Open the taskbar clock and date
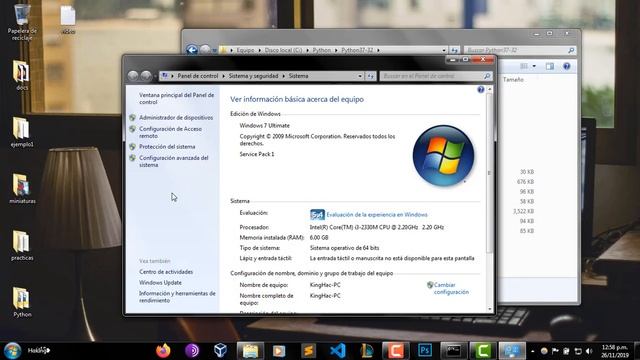Viewport: 640px width, 360px height. (x=615, y=351)
